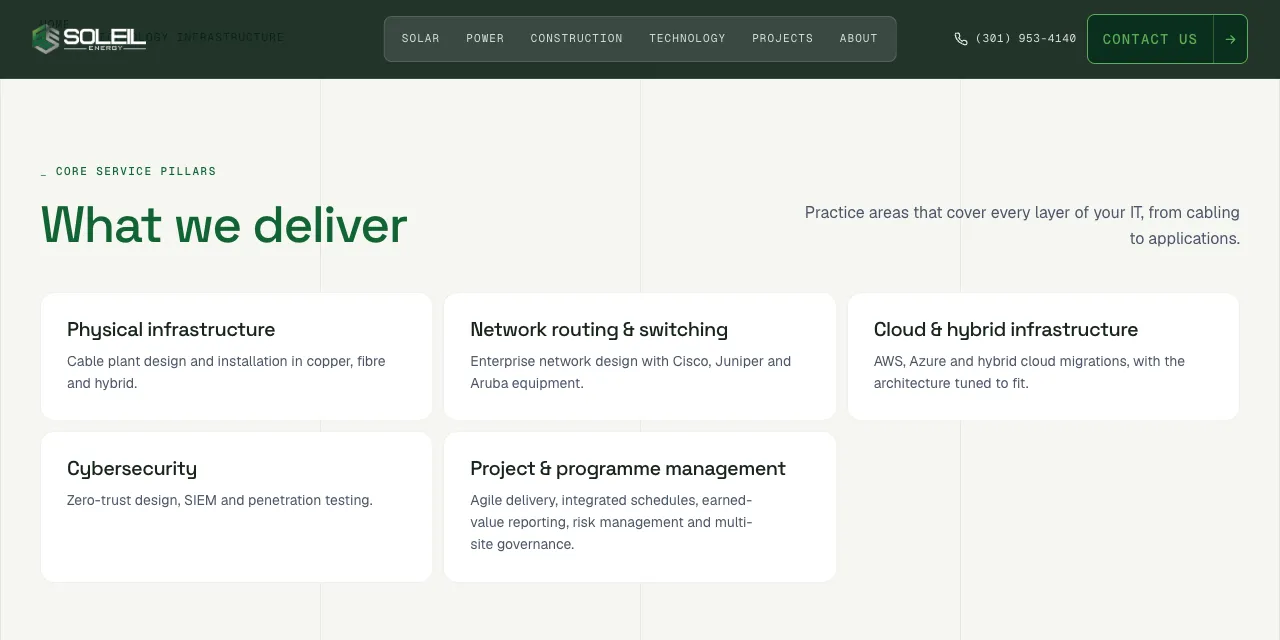Click the practice areas intro paragraph

pos(1022,225)
